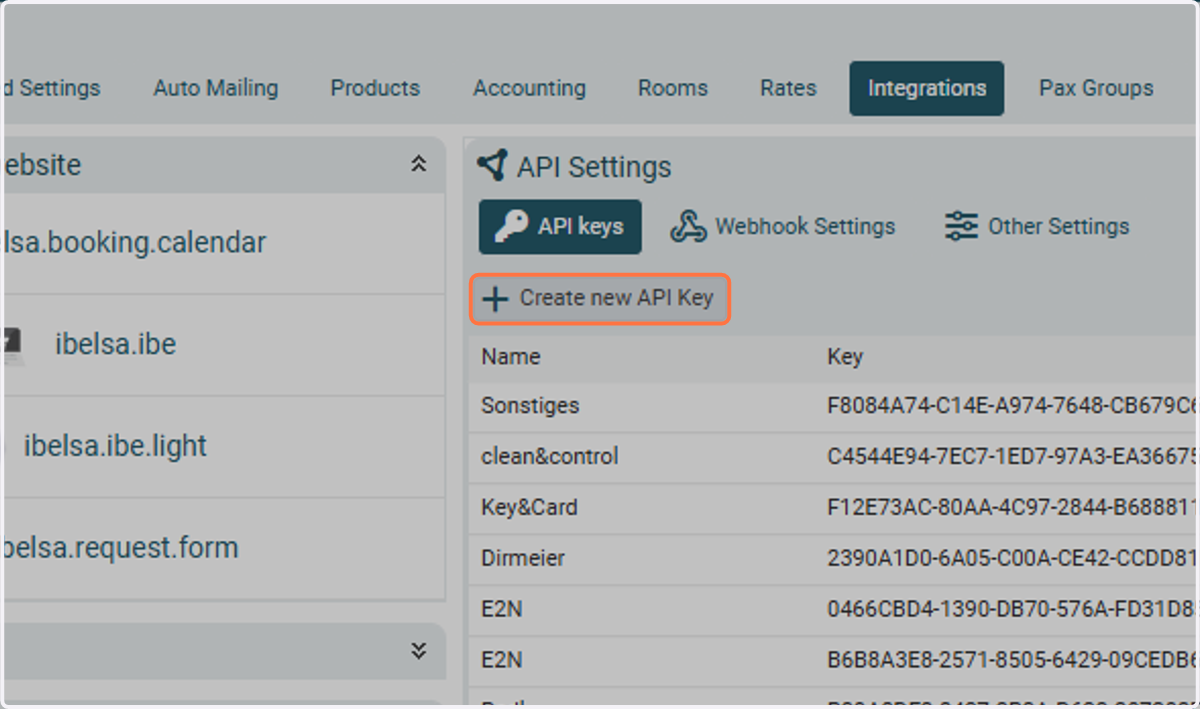This screenshot has height=709, width=1200.
Task: Select the Dirmeier row name
Action: click(523, 558)
